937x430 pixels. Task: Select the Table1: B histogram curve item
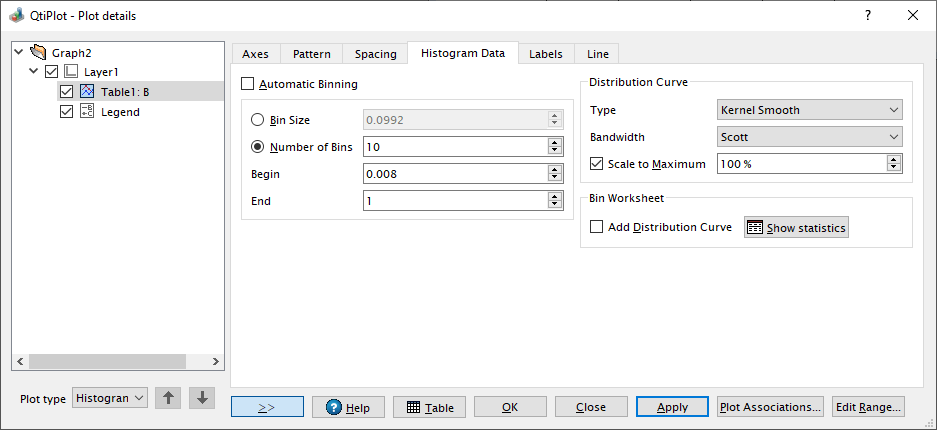[125, 92]
